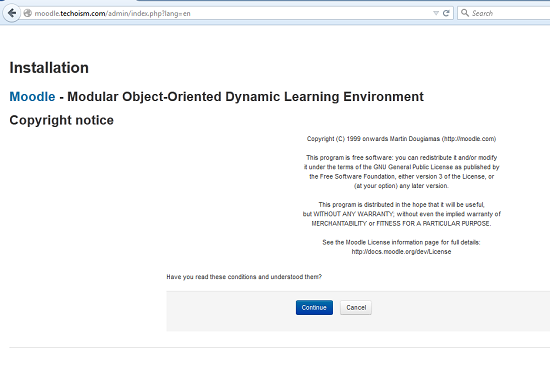Screen dimensions: 550x389
Task: Click the http://docs.moodle.org/dev/License text
Action: [401, 252]
